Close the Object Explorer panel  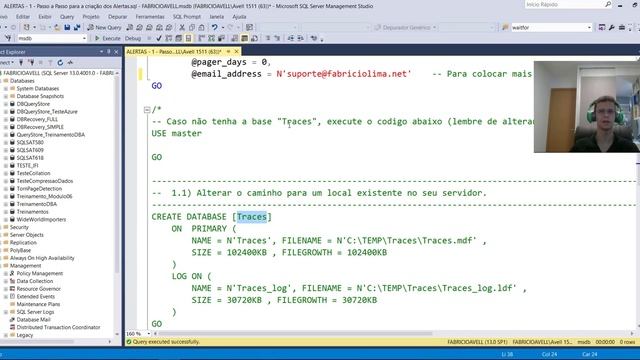pos(116,52)
